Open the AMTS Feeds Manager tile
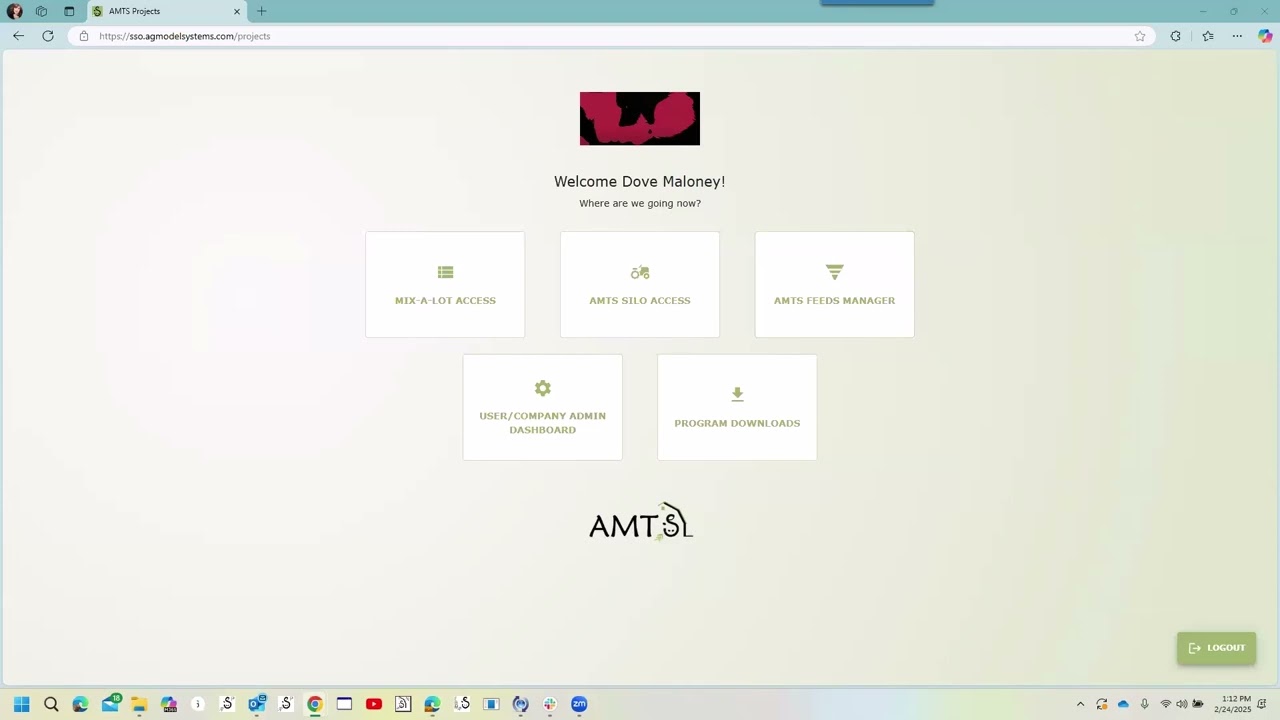The width and height of the screenshot is (1280, 720). click(834, 285)
